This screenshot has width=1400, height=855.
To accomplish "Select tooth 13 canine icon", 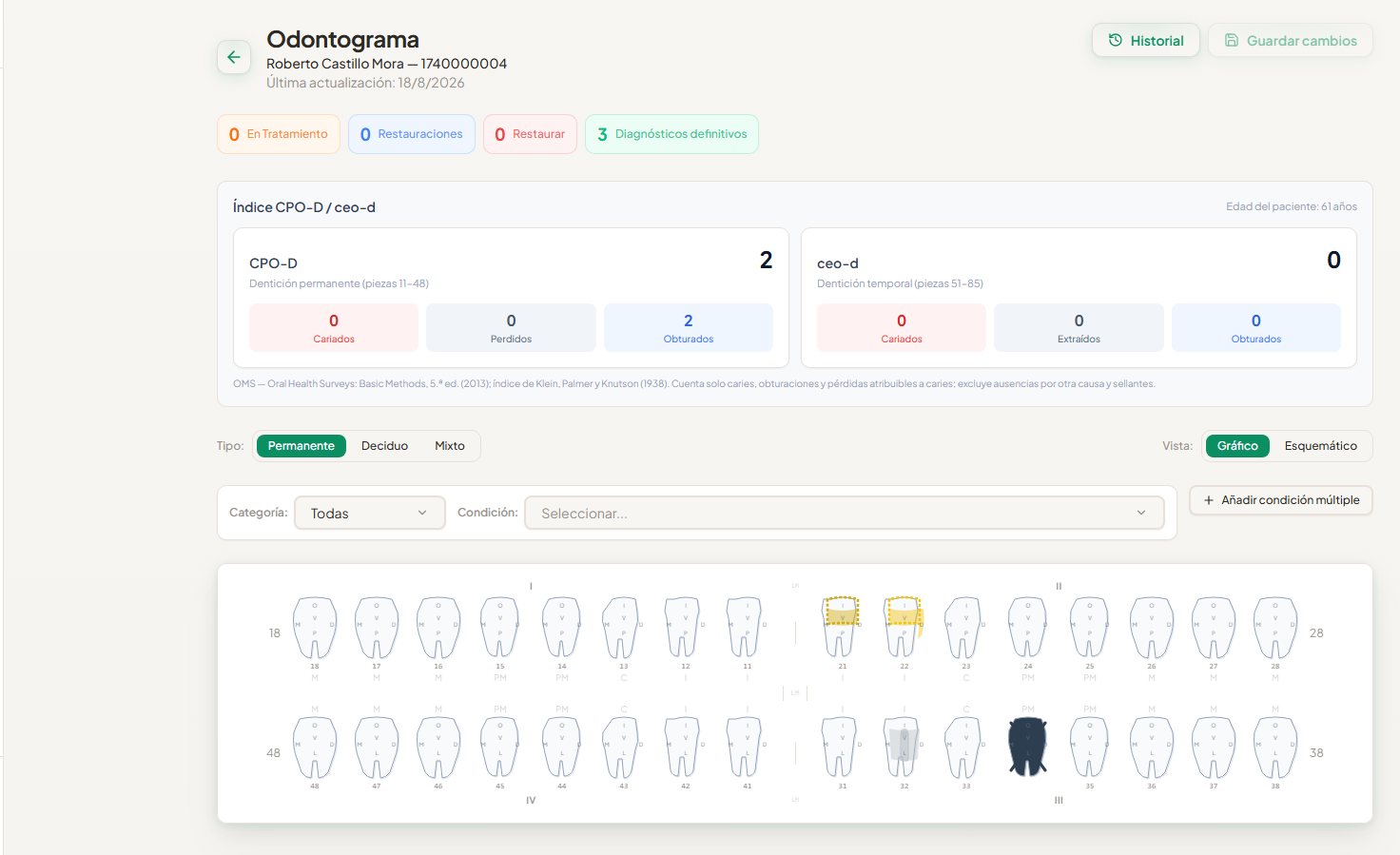I will tap(623, 628).
